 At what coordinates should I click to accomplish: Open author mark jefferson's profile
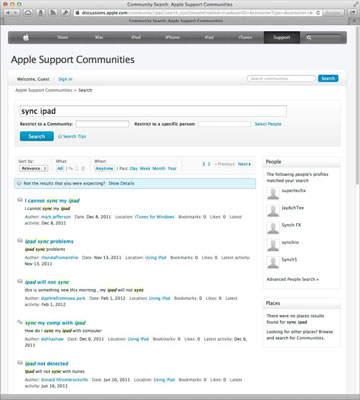(56, 217)
